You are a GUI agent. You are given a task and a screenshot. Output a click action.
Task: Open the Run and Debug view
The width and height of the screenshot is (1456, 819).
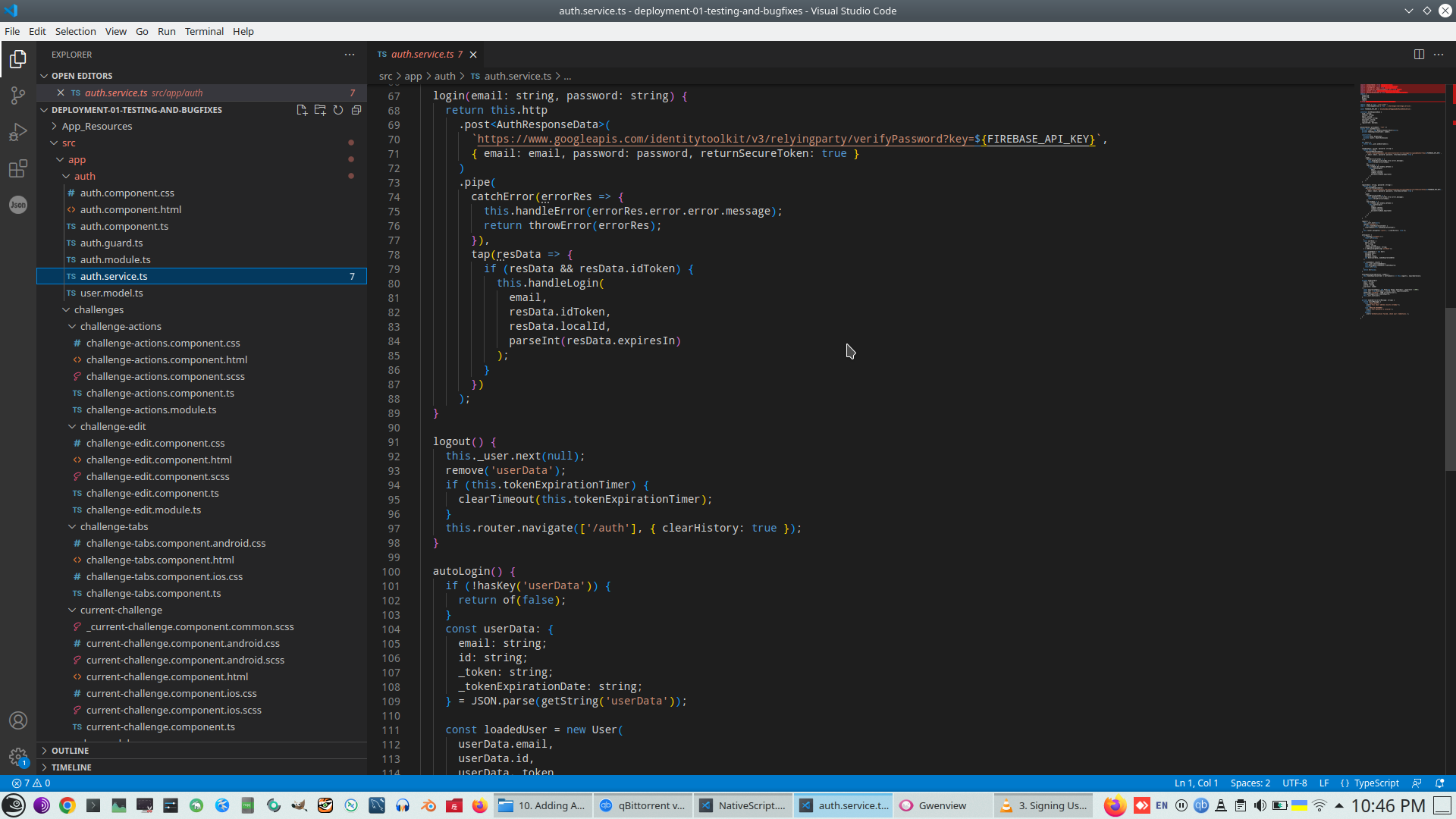17,133
